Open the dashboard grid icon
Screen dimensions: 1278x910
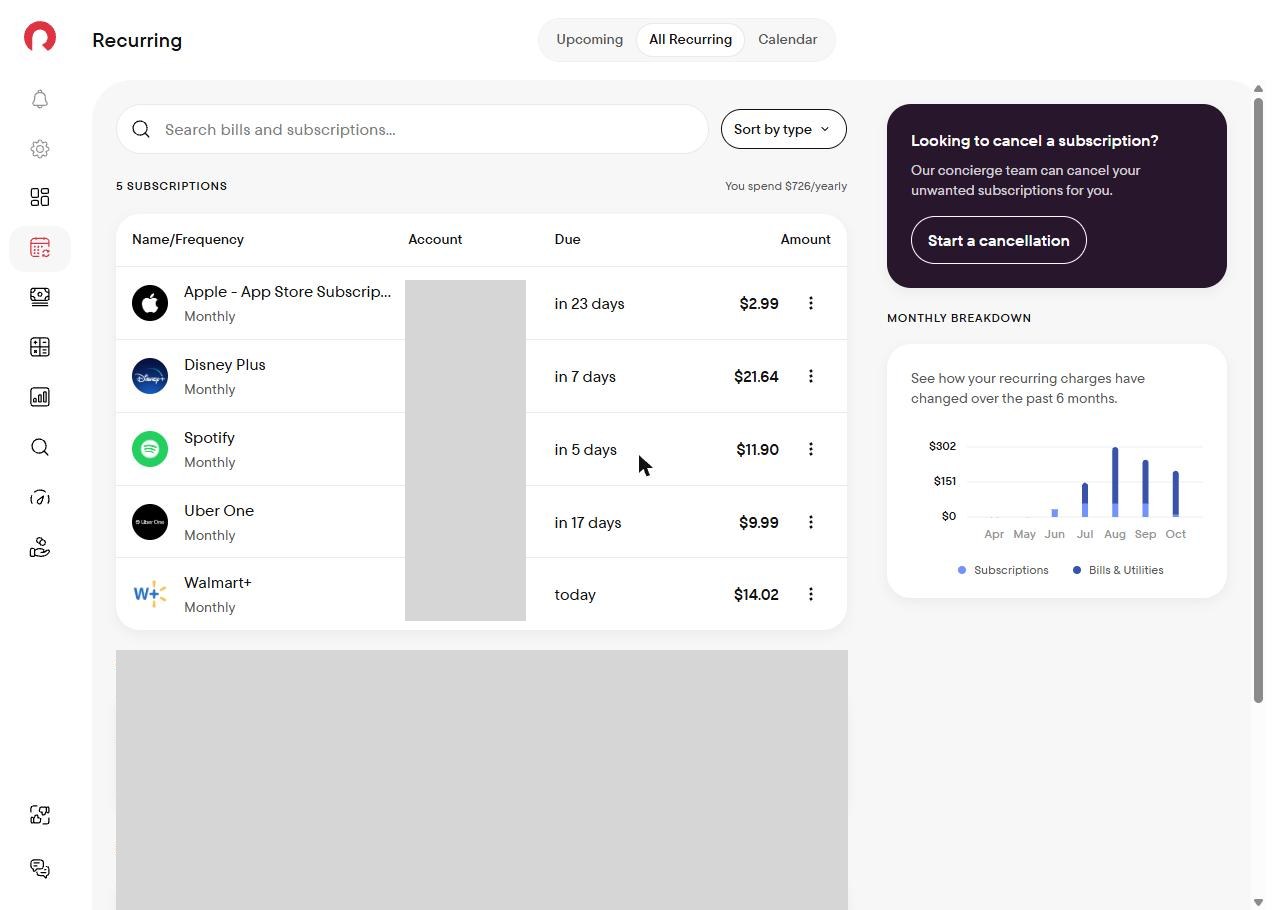tap(40, 197)
